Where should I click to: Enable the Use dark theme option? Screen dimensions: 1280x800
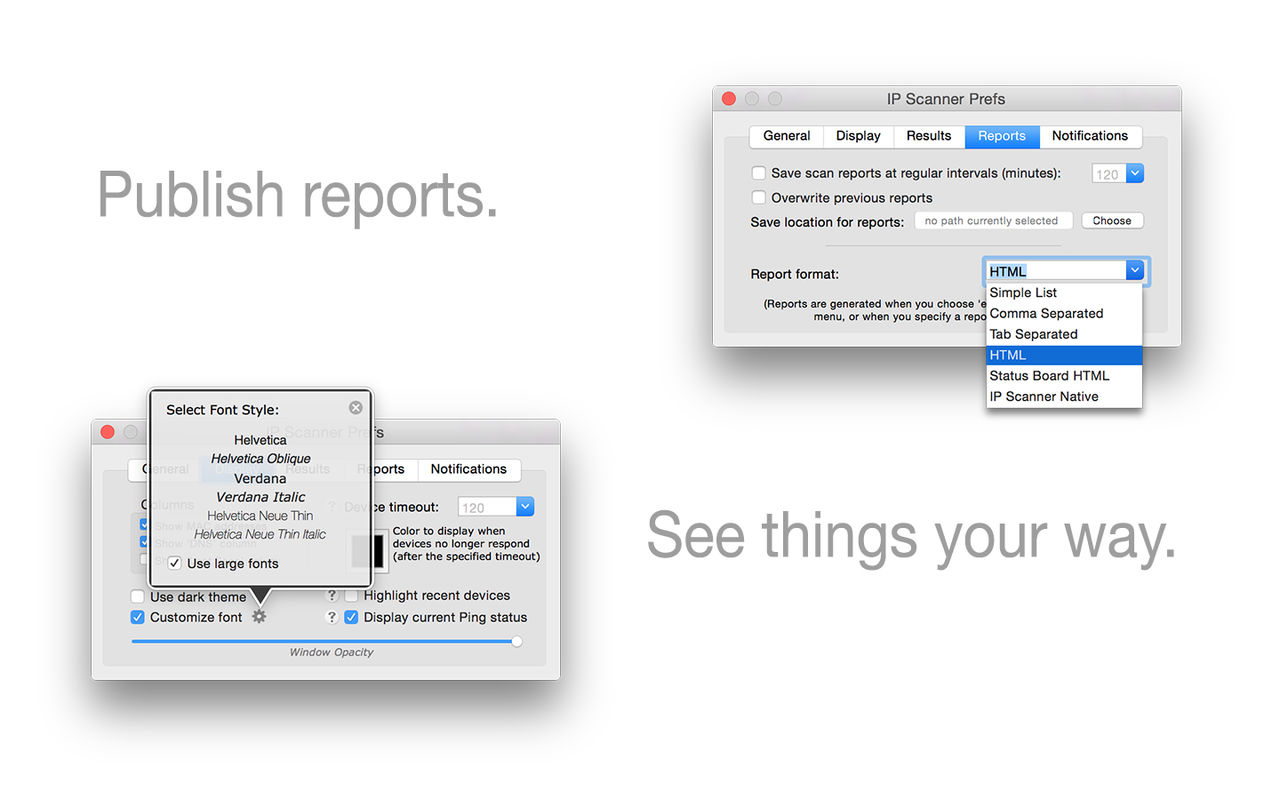point(138,597)
